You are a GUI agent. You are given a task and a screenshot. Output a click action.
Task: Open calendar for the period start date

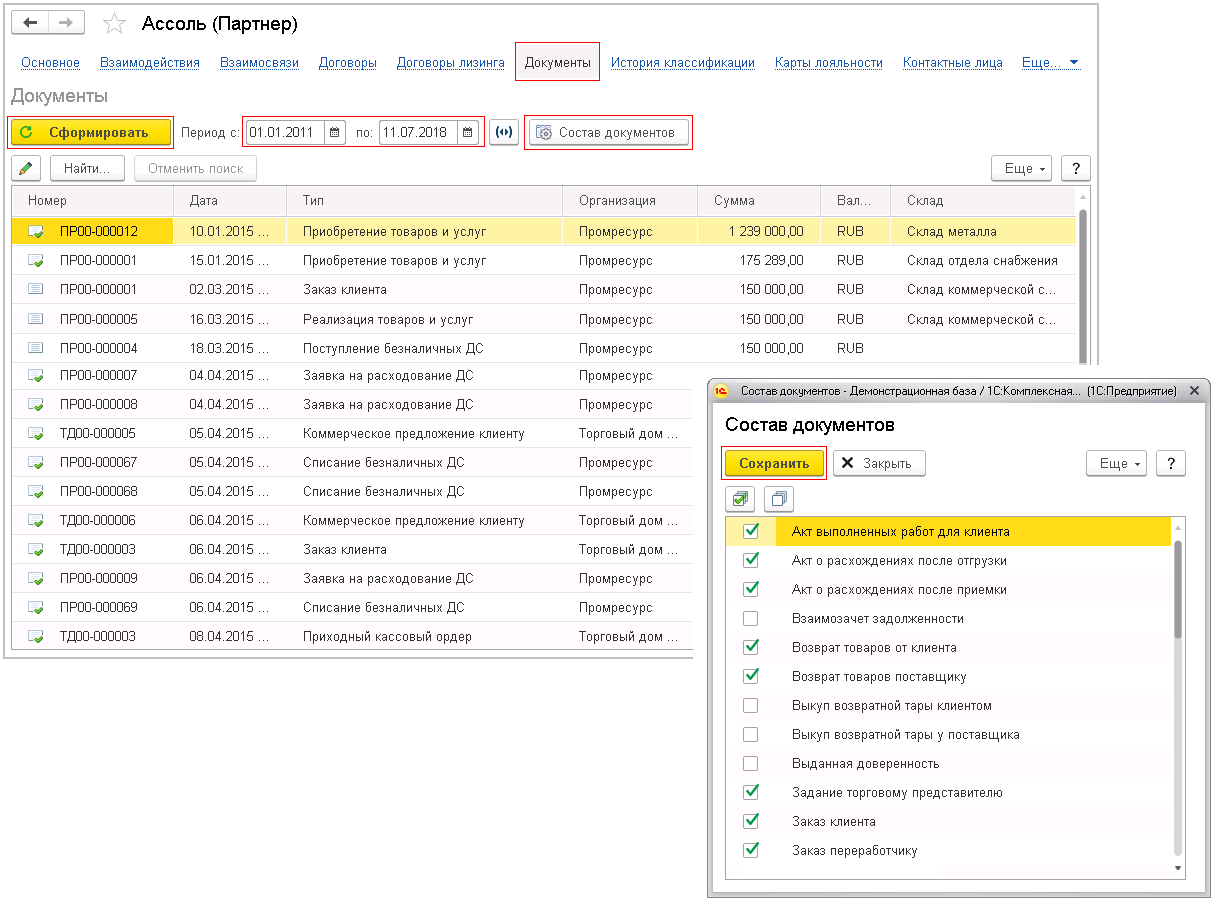pyautogui.click(x=335, y=132)
